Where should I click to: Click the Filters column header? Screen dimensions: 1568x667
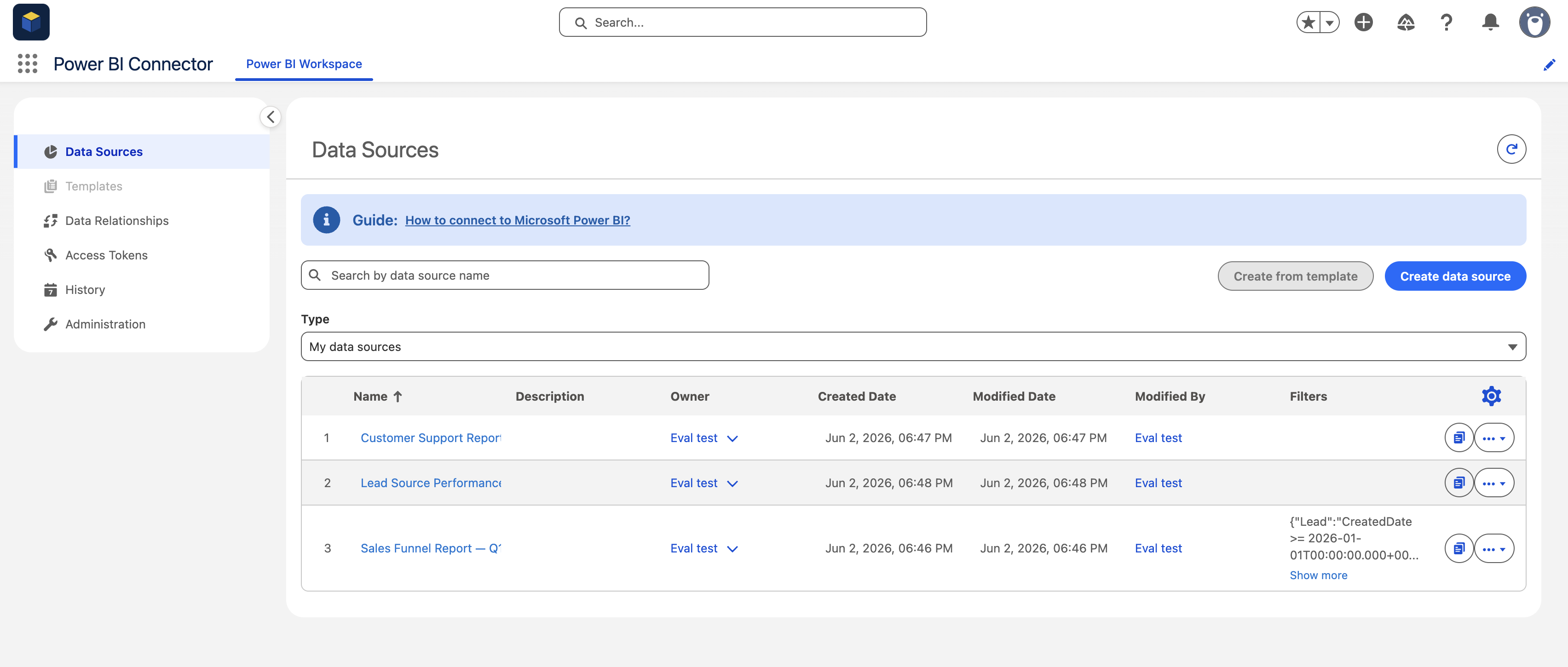tap(1308, 396)
